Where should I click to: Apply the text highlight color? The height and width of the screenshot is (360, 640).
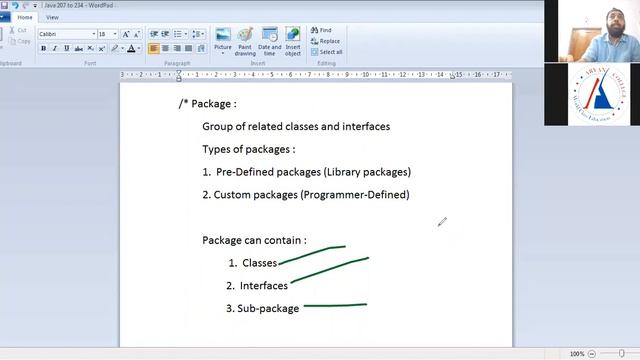115,48
